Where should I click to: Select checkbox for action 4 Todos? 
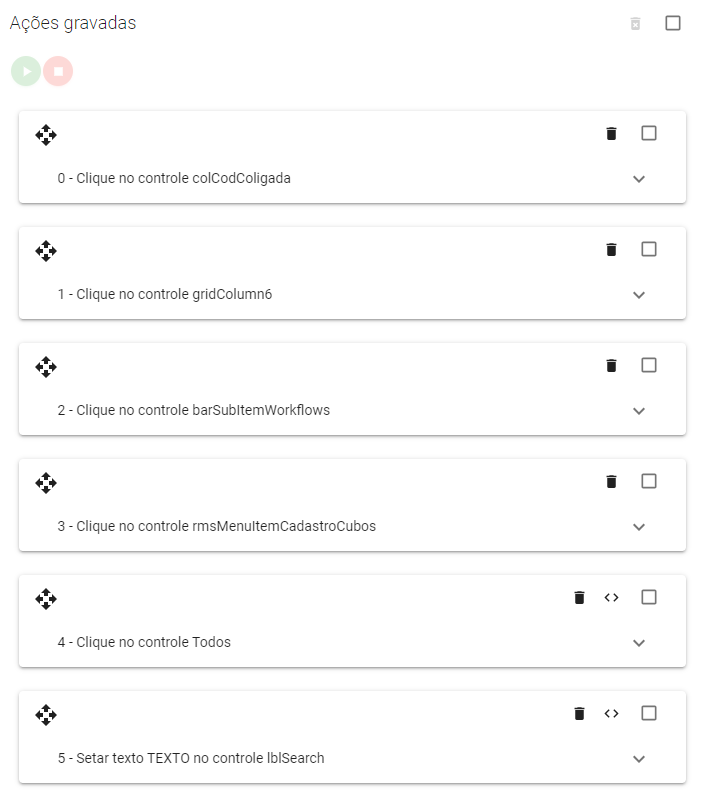coord(649,597)
